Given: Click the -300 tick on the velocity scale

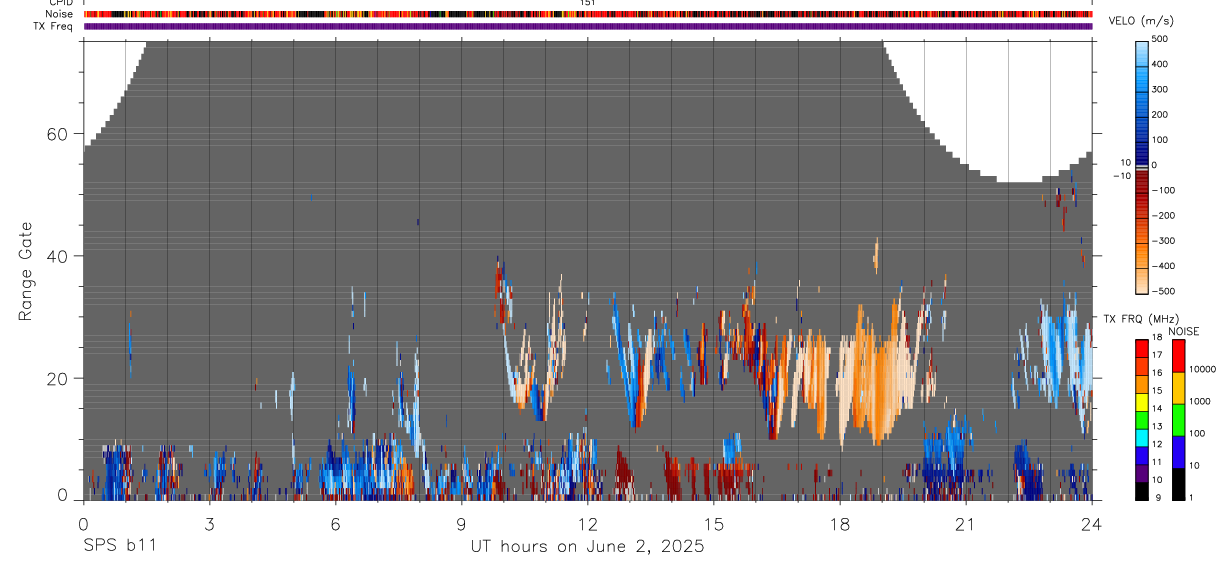Looking at the screenshot, I should coord(1165,241).
